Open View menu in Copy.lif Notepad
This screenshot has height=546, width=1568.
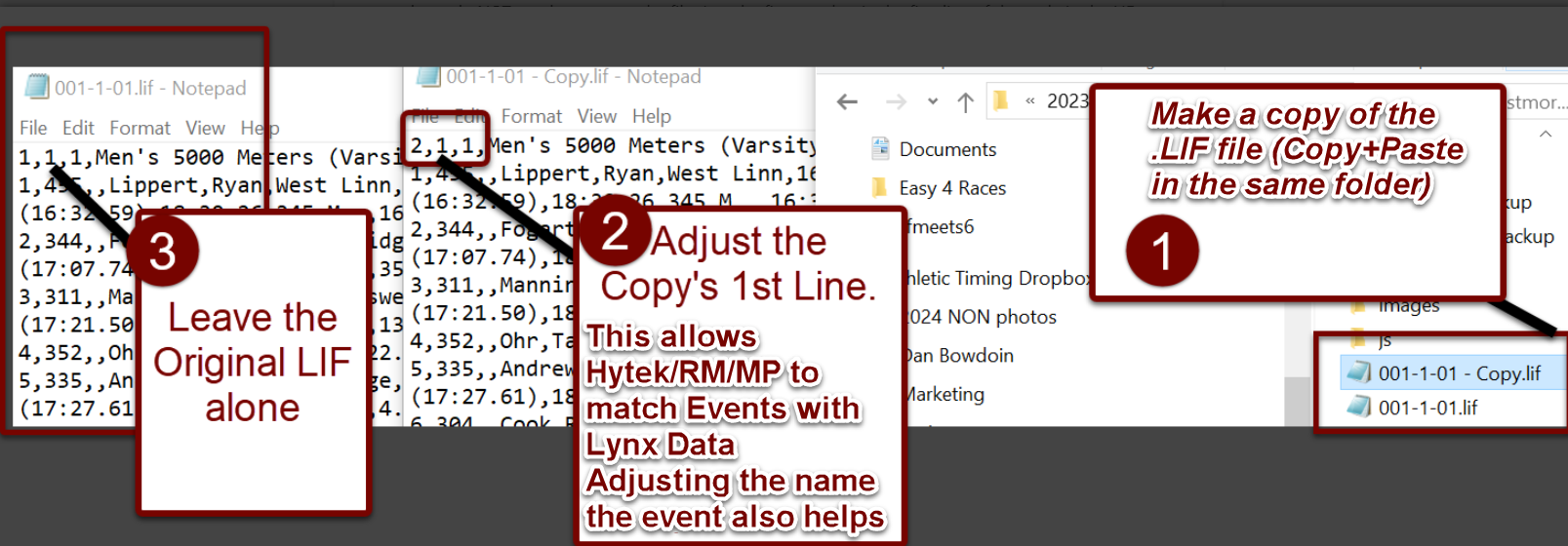596,116
